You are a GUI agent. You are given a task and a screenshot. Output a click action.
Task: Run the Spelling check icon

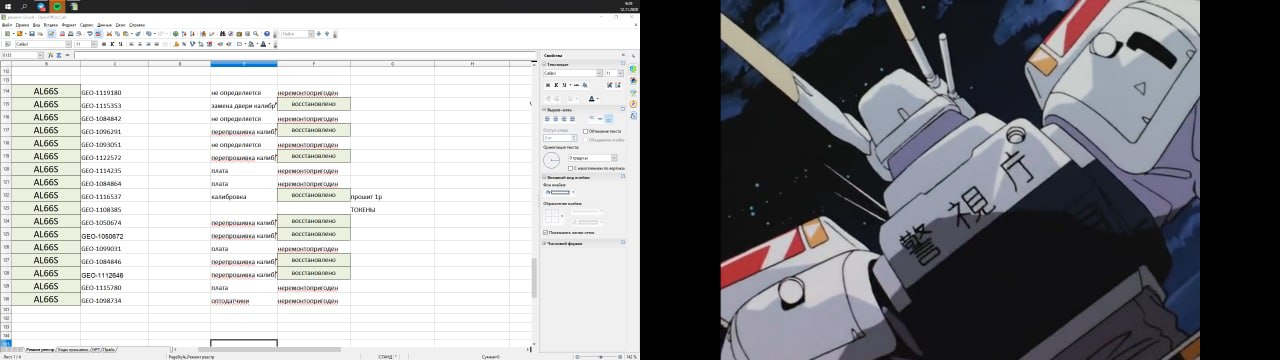(x=90, y=34)
